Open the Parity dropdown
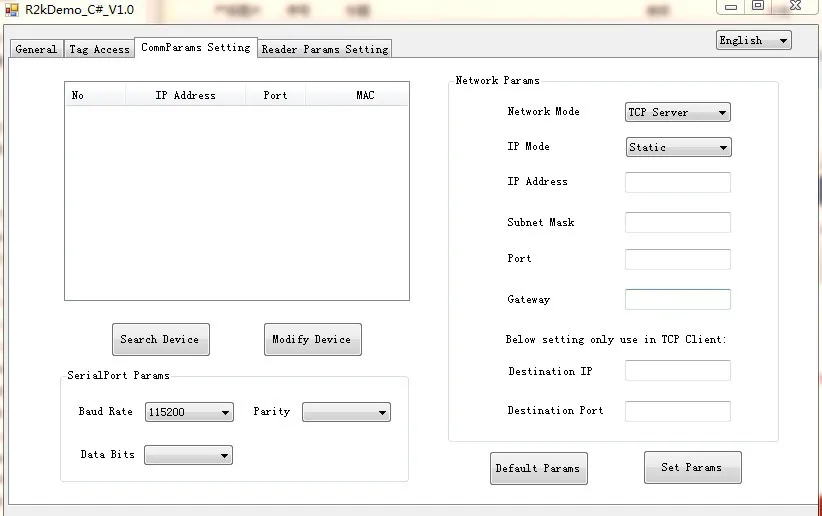 click(x=347, y=412)
